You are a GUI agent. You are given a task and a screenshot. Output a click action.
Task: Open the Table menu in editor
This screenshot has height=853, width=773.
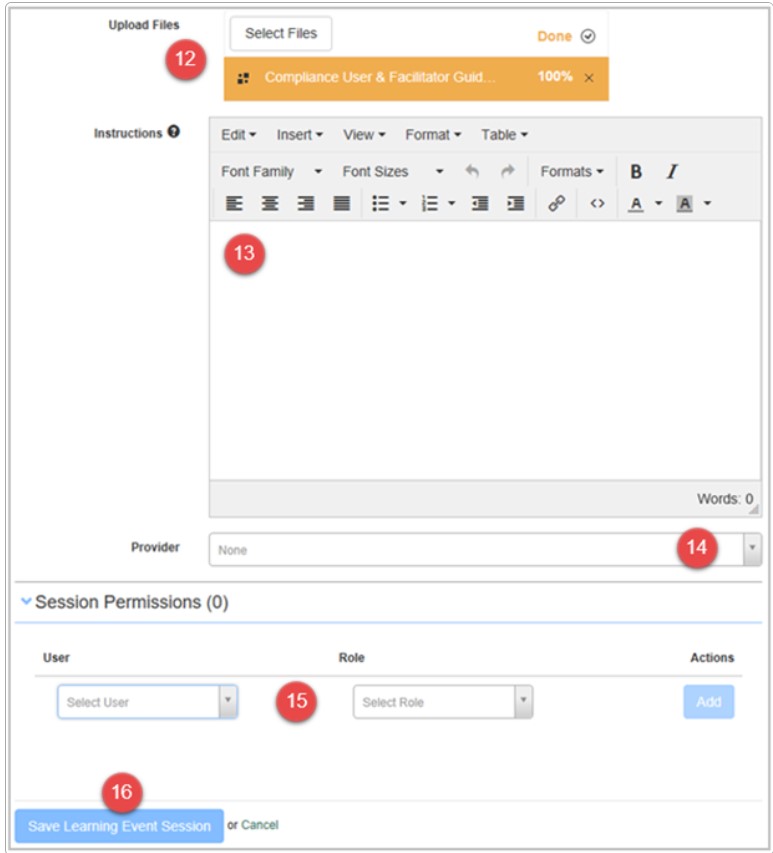(504, 134)
